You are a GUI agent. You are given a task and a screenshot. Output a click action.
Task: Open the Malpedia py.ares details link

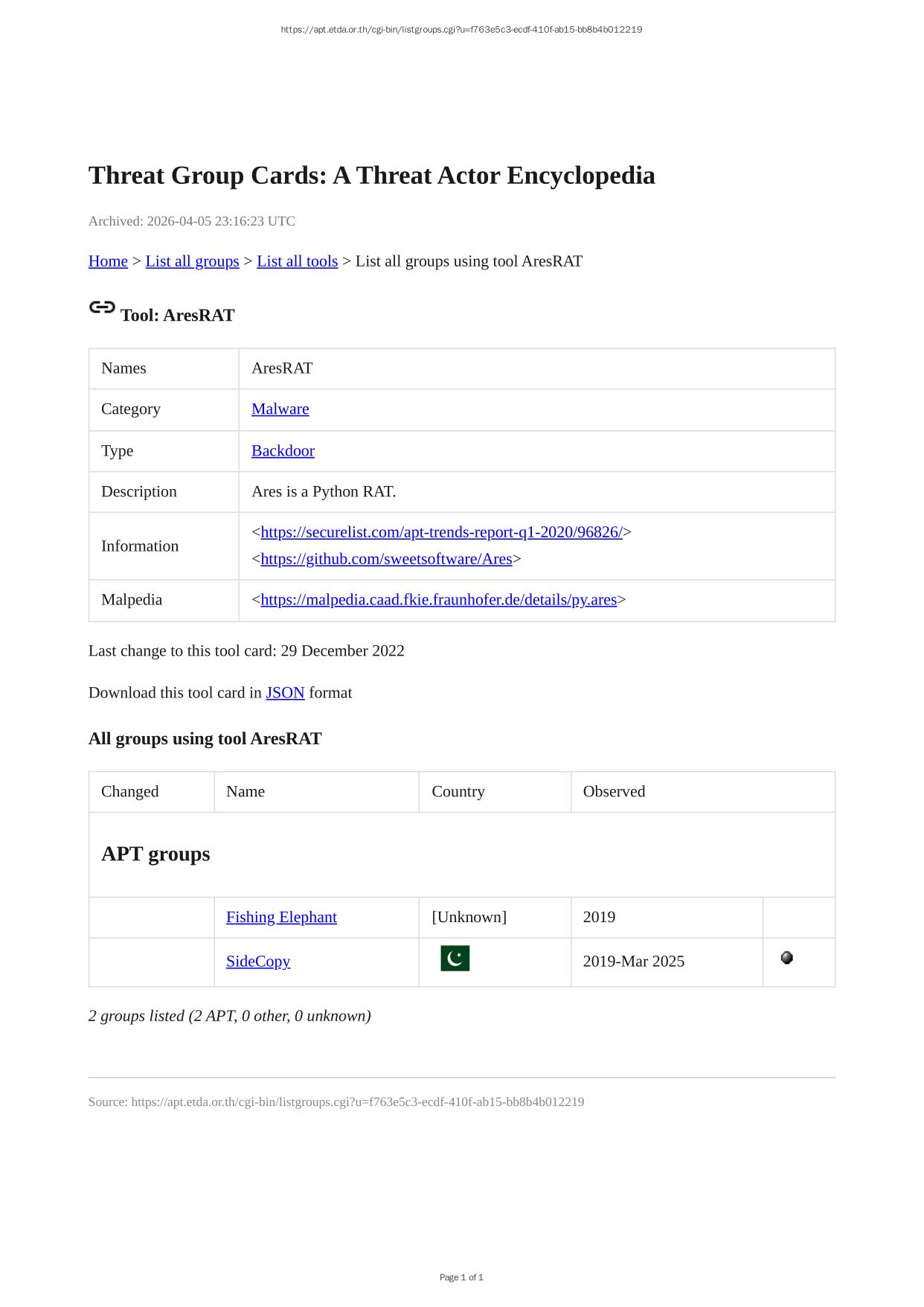[438, 600]
